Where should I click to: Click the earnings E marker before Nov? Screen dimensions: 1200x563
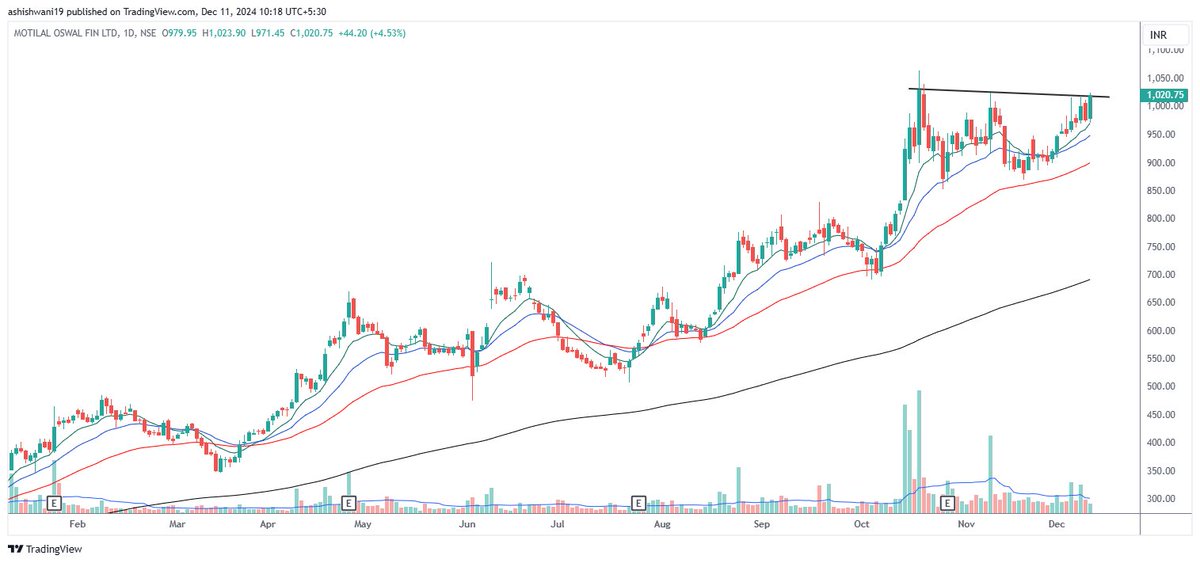click(x=948, y=502)
